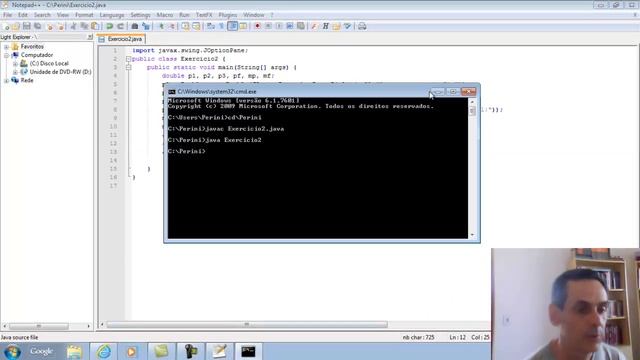Expand the Favoritos tree node

[x=7, y=47]
